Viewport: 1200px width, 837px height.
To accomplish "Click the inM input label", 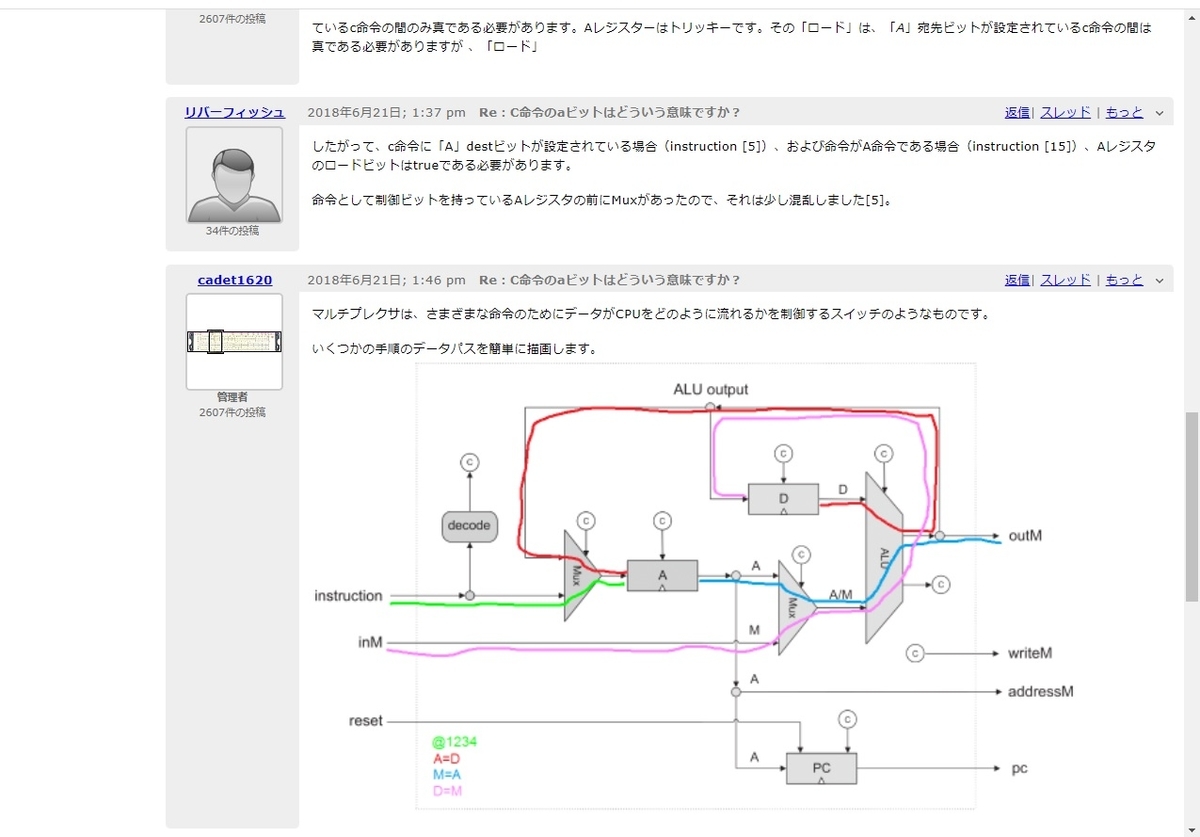I will 370,642.
